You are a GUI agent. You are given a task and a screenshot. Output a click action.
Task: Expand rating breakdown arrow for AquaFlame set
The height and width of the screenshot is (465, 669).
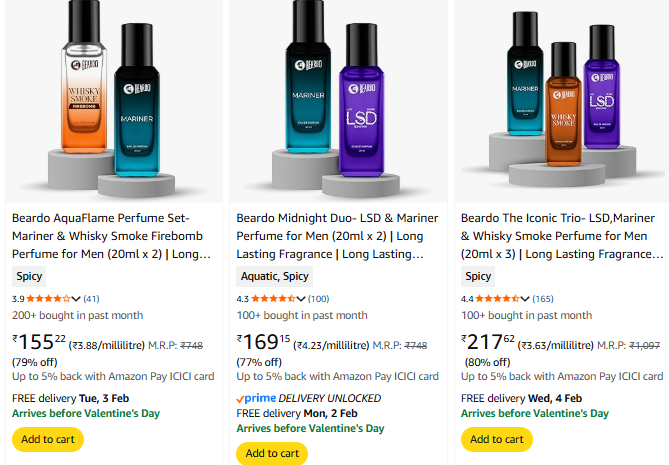point(76,298)
